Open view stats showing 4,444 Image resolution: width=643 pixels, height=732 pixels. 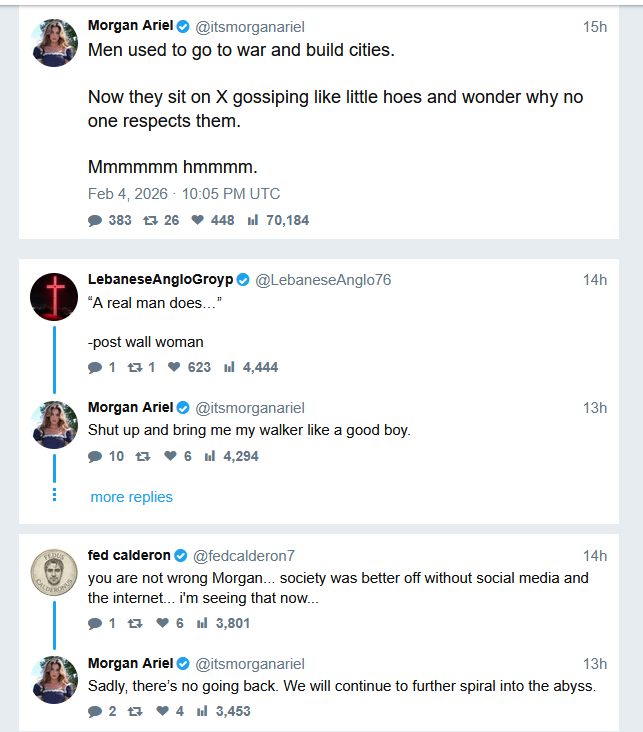point(229,367)
